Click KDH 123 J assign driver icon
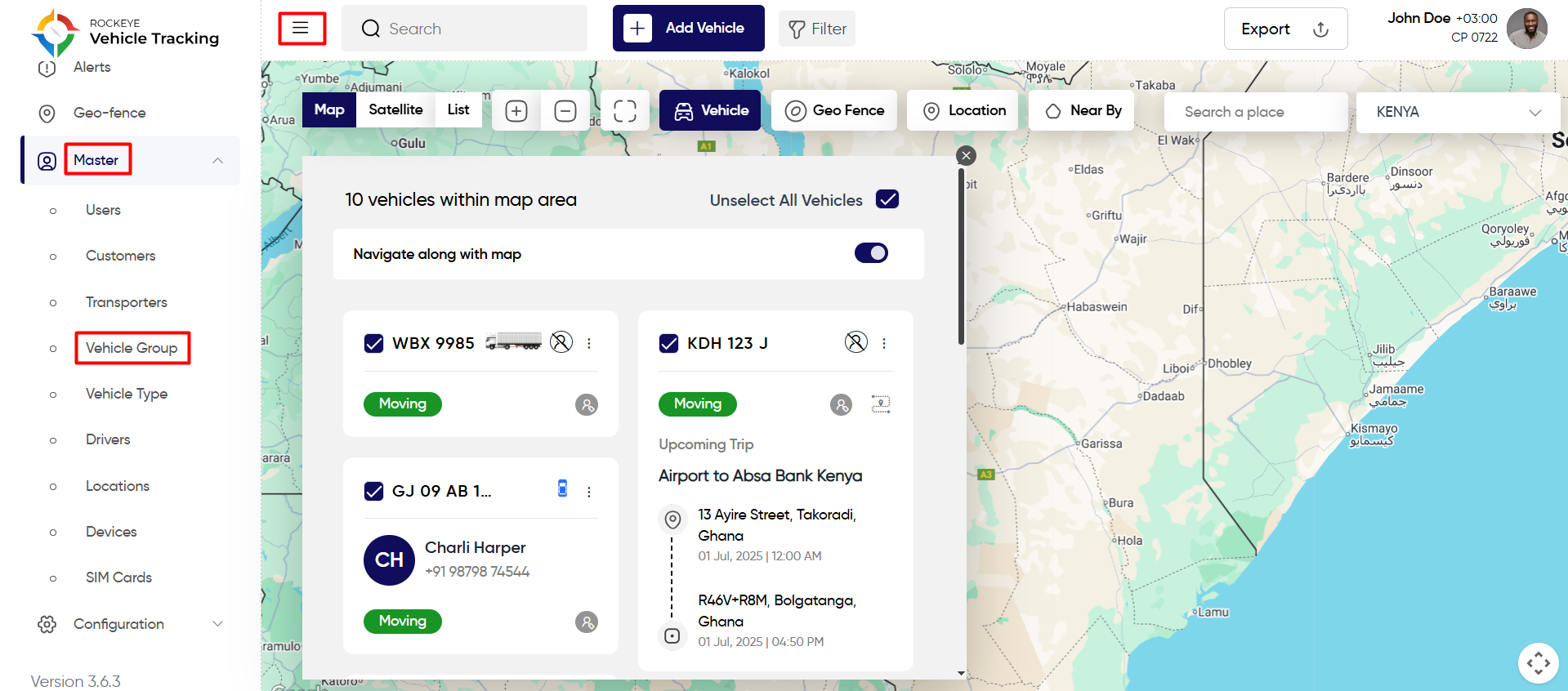Screen dimensions: 1568x691 (842, 404)
